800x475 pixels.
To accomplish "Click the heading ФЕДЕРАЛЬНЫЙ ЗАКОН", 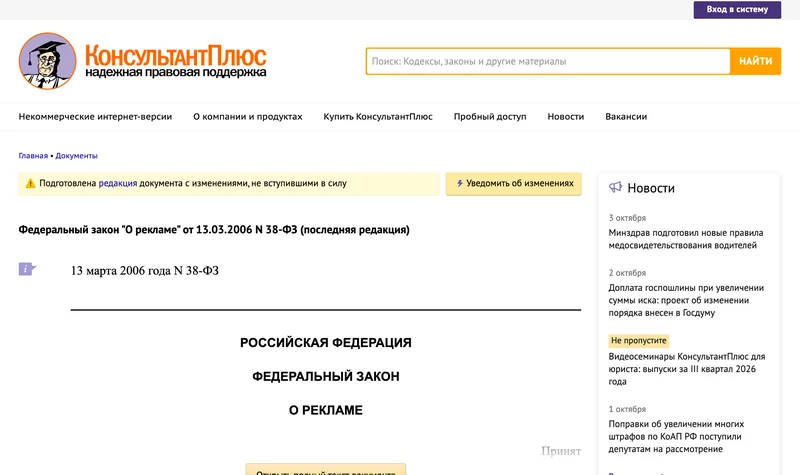I will tap(326, 376).
